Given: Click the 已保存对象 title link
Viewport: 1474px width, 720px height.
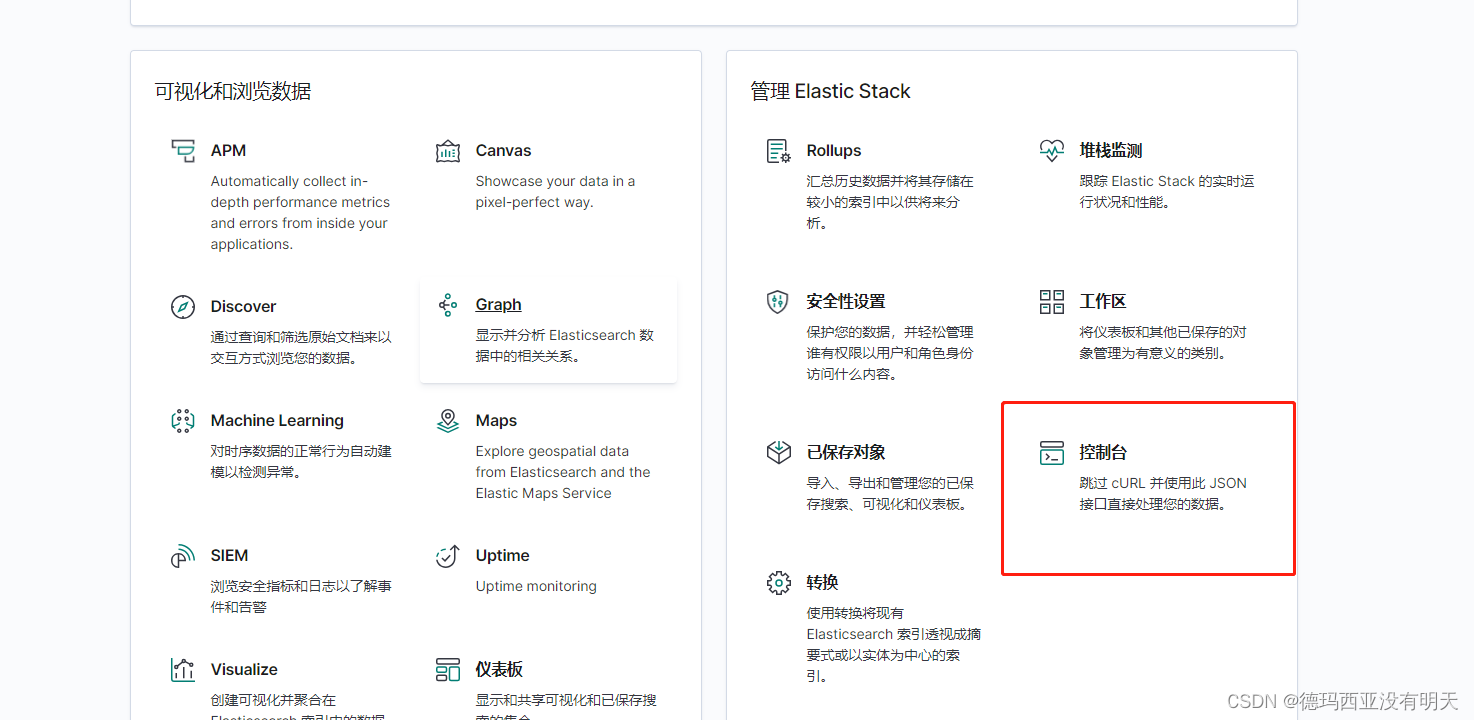Looking at the screenshot, I should pyautogui.click(x=846, y=453).
